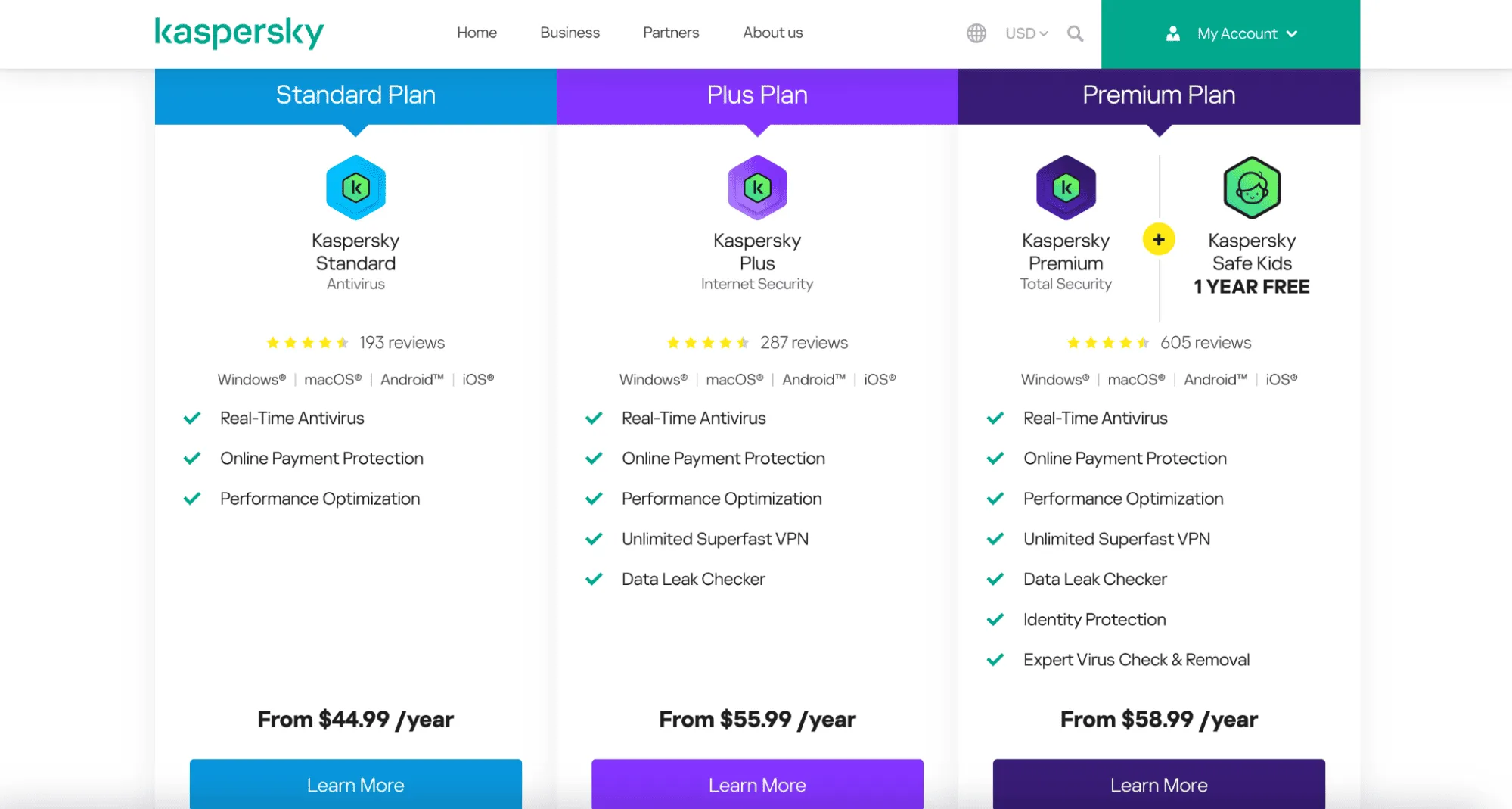The image size is (1512, 809).
Task: Click the Kaspersky Premium hexagon badge
Action: pyautogui.click(x=1066, y=188)
